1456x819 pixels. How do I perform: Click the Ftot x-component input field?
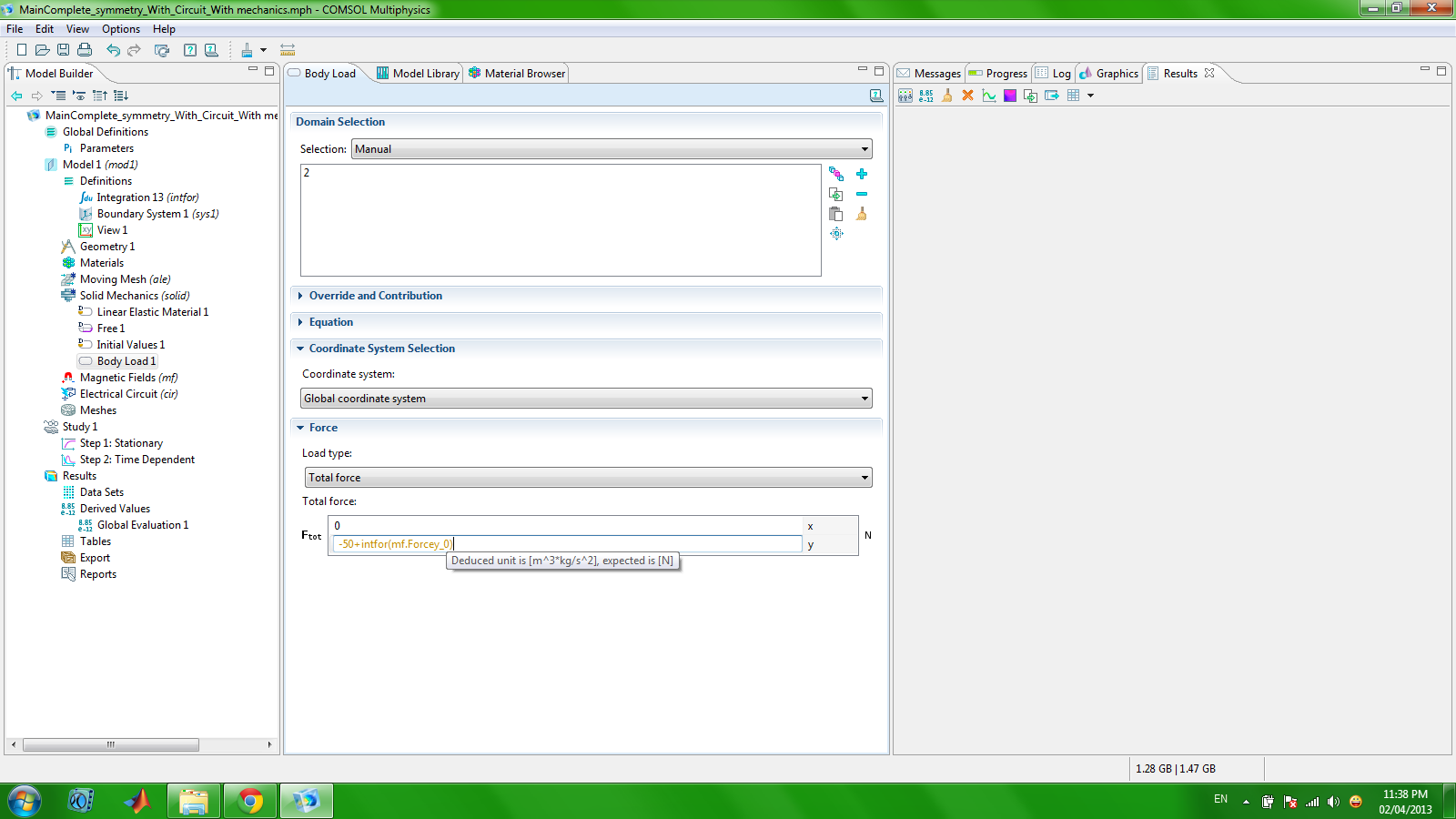566,526
